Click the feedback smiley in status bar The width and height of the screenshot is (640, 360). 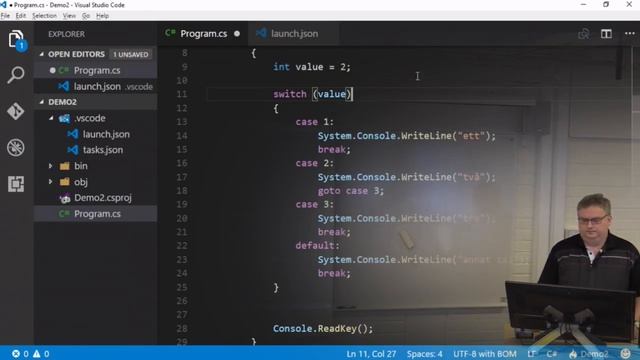tap(625, 353)
